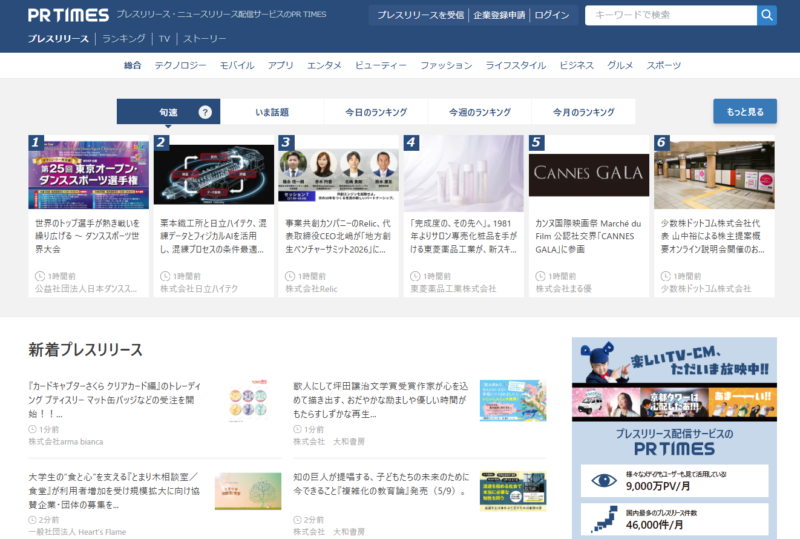Switch to the いま話題 tab
800x539 pixels.
coord(272,112)
